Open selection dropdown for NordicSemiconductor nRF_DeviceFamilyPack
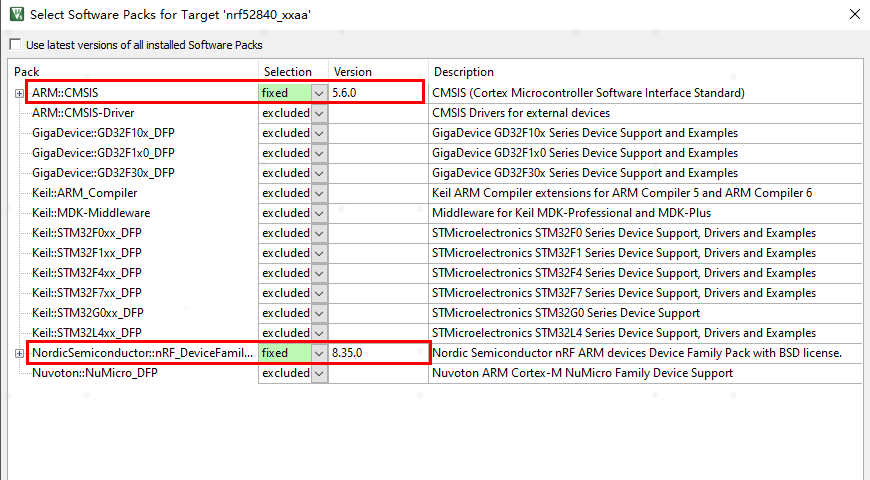 click(319, 353)
